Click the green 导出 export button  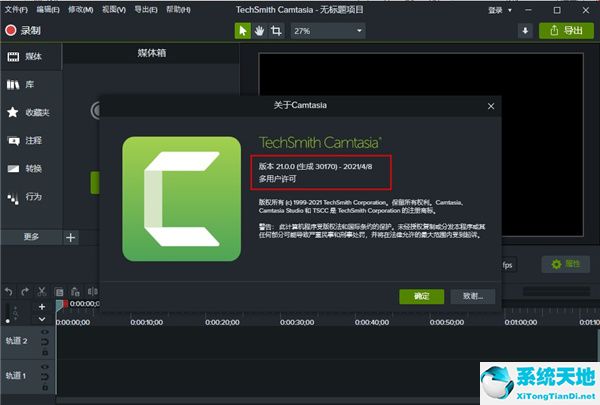click(x=566, y=31)
